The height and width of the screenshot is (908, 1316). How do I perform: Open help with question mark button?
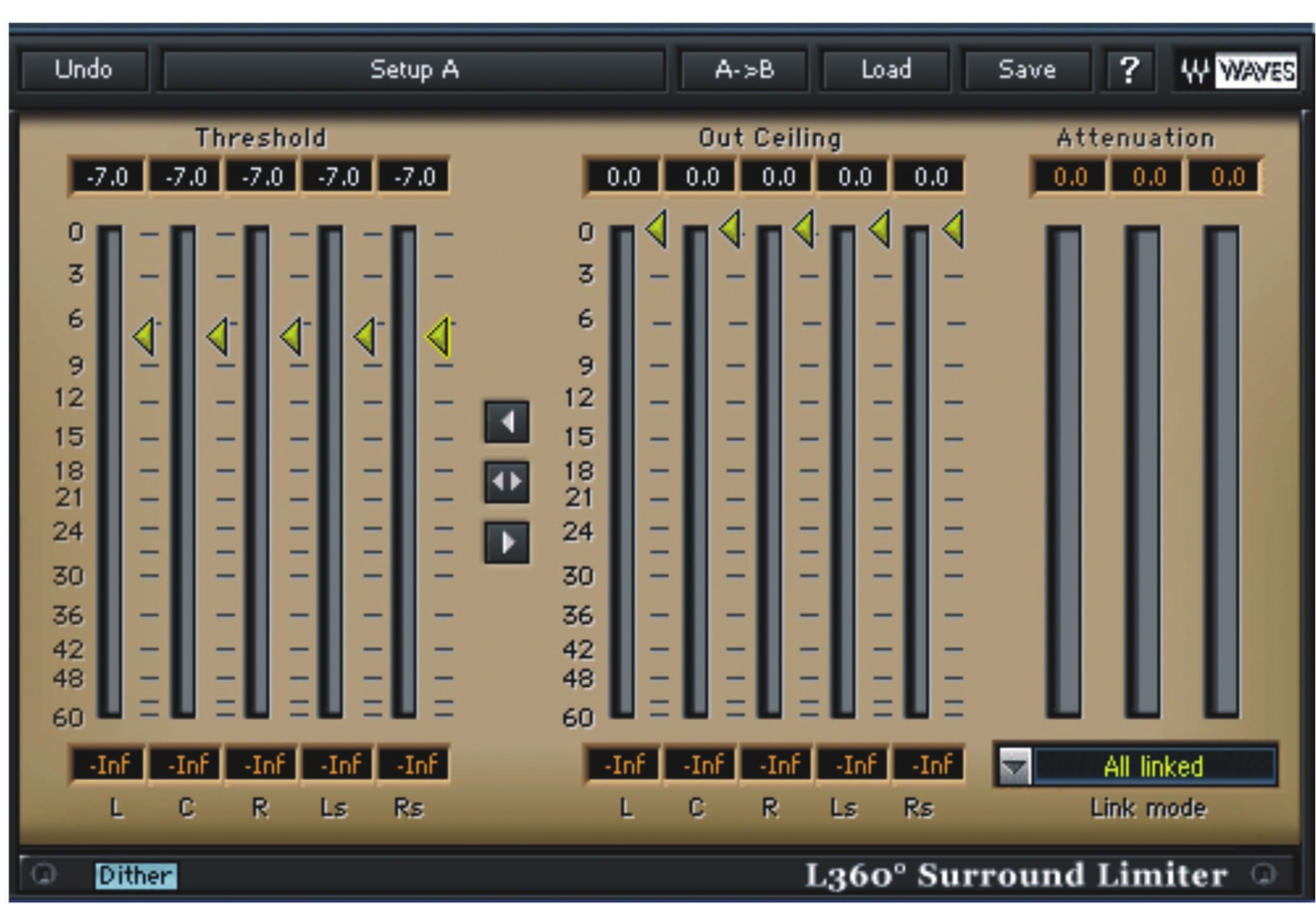1128,69
